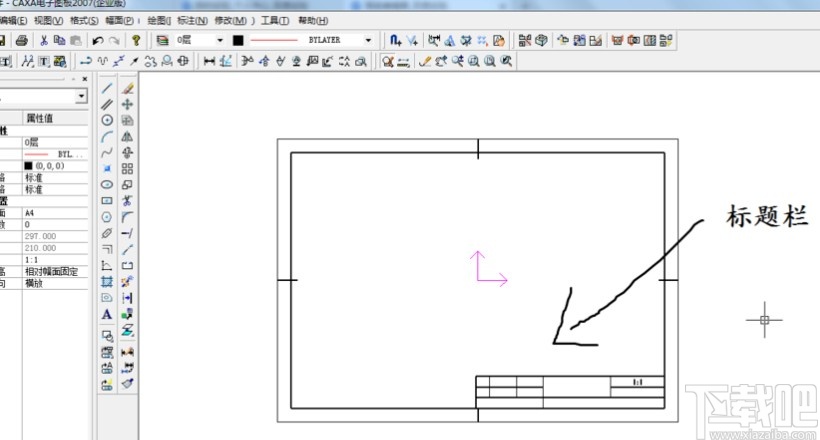Click the Help question mark icon

point(136,40)
